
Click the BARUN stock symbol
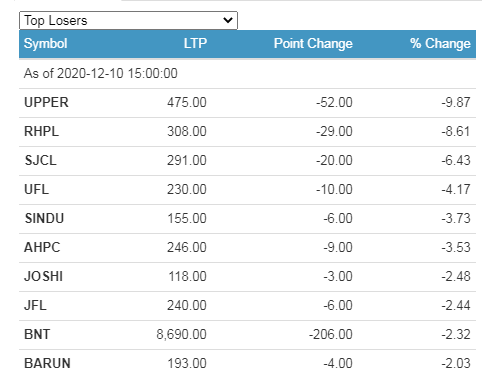47,363
